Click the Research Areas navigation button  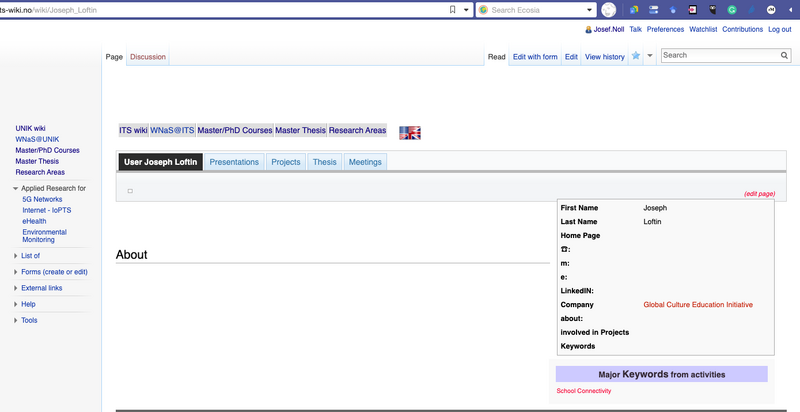coord(357,131)
